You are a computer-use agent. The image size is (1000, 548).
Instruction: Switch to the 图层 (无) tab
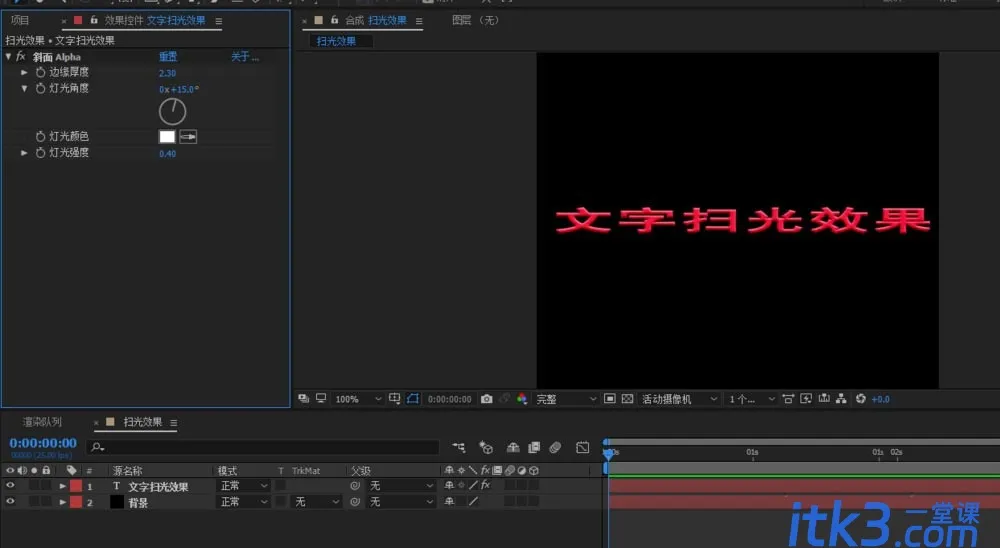(475, 20)
